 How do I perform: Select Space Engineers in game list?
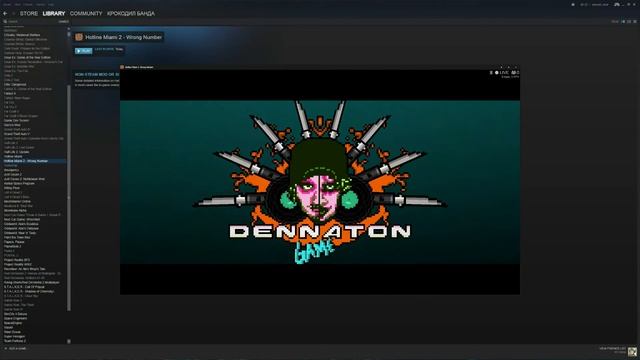16,318
